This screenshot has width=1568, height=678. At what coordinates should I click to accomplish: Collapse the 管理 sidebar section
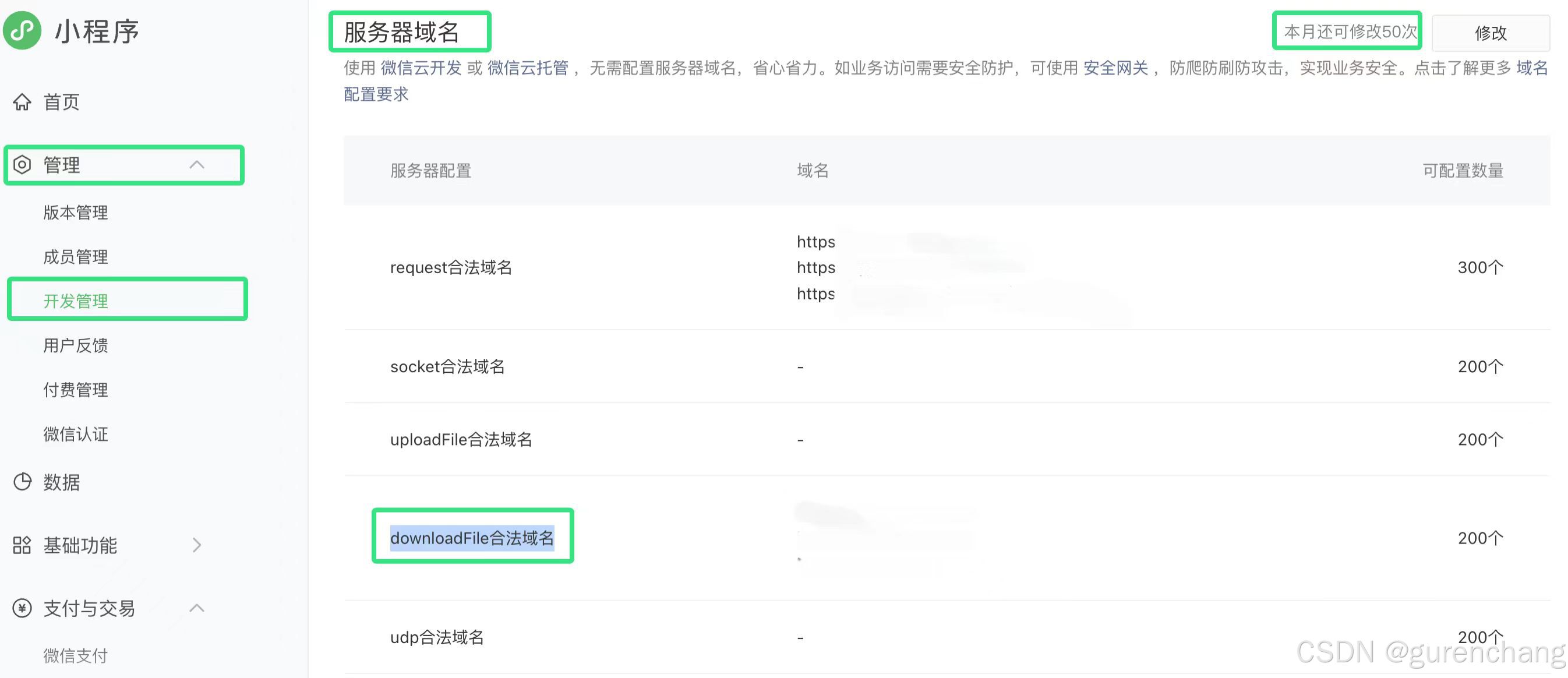pyautogui.click(x=197, y=164)
